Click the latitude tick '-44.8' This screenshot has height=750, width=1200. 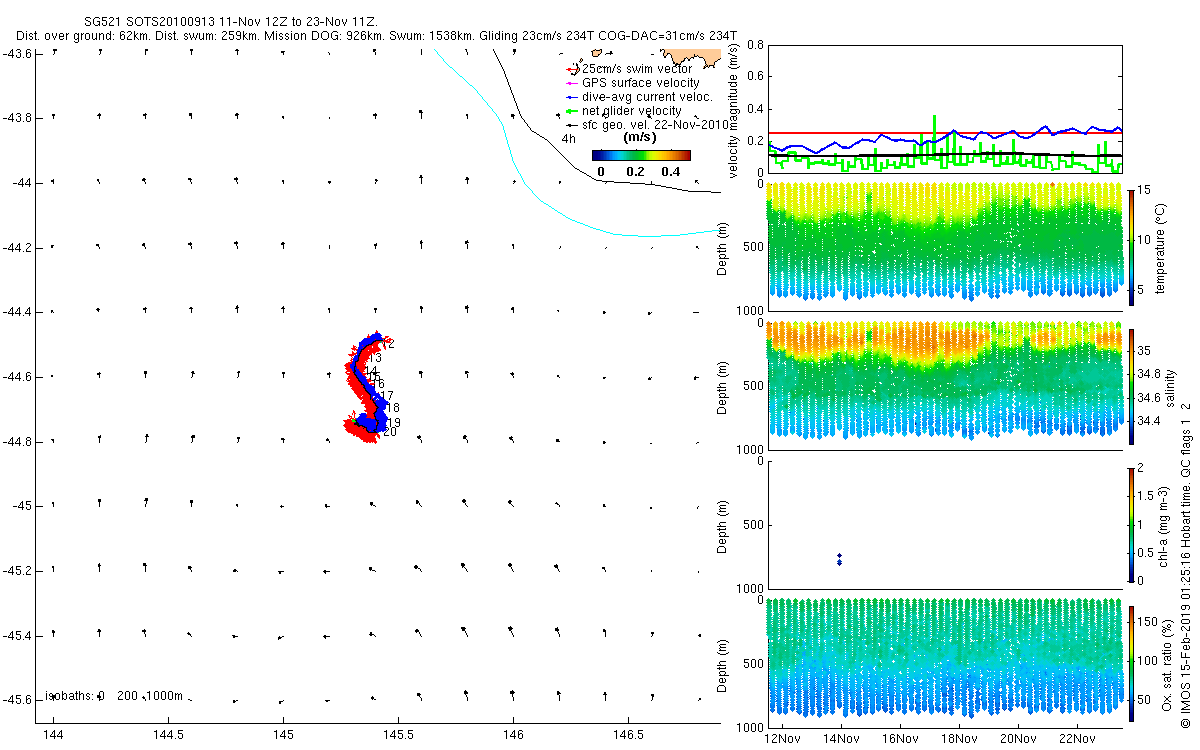click(x=15, y=441)
